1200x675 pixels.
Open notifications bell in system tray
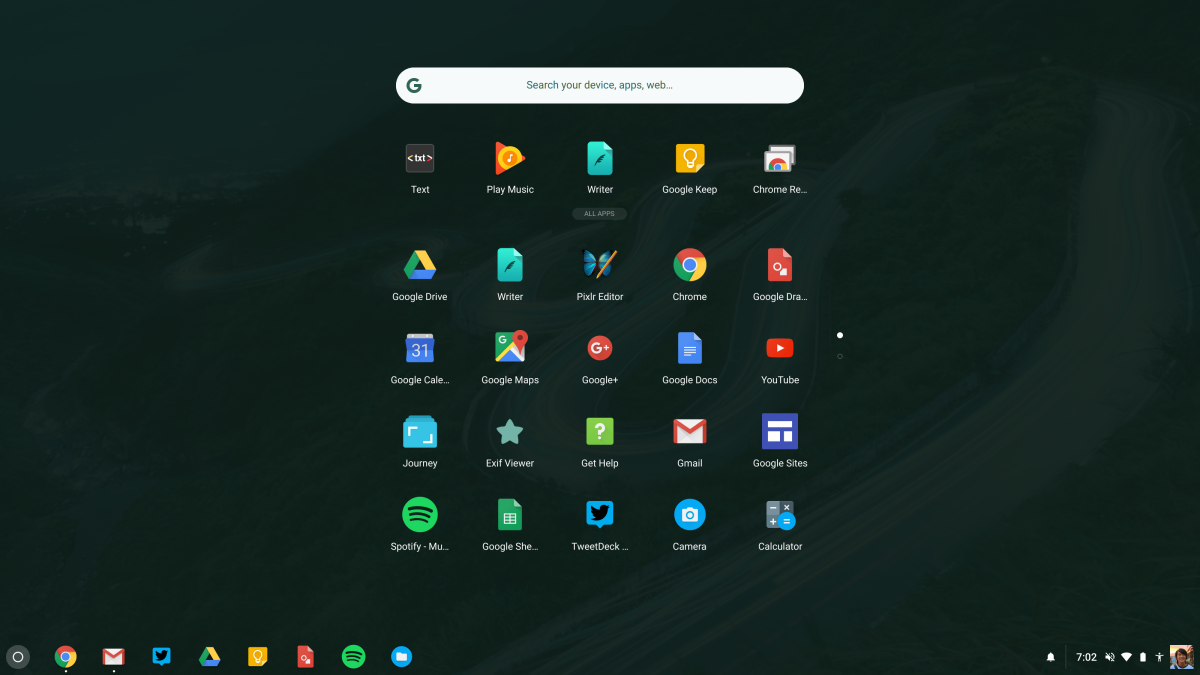[x=1051, y=657]
